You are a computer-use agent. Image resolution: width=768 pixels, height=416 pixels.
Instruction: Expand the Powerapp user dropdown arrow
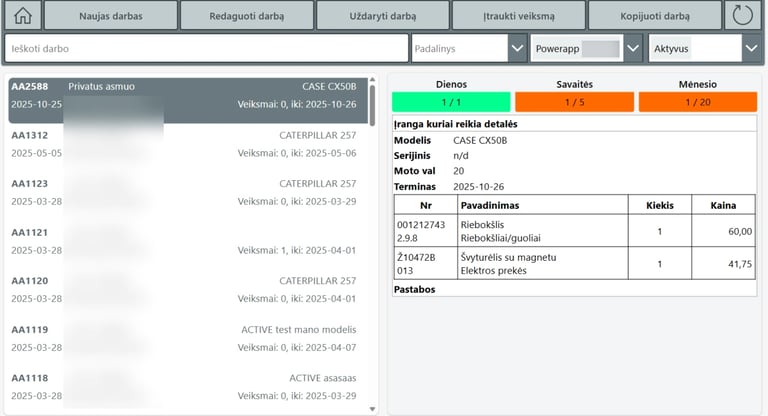[633, 49]
